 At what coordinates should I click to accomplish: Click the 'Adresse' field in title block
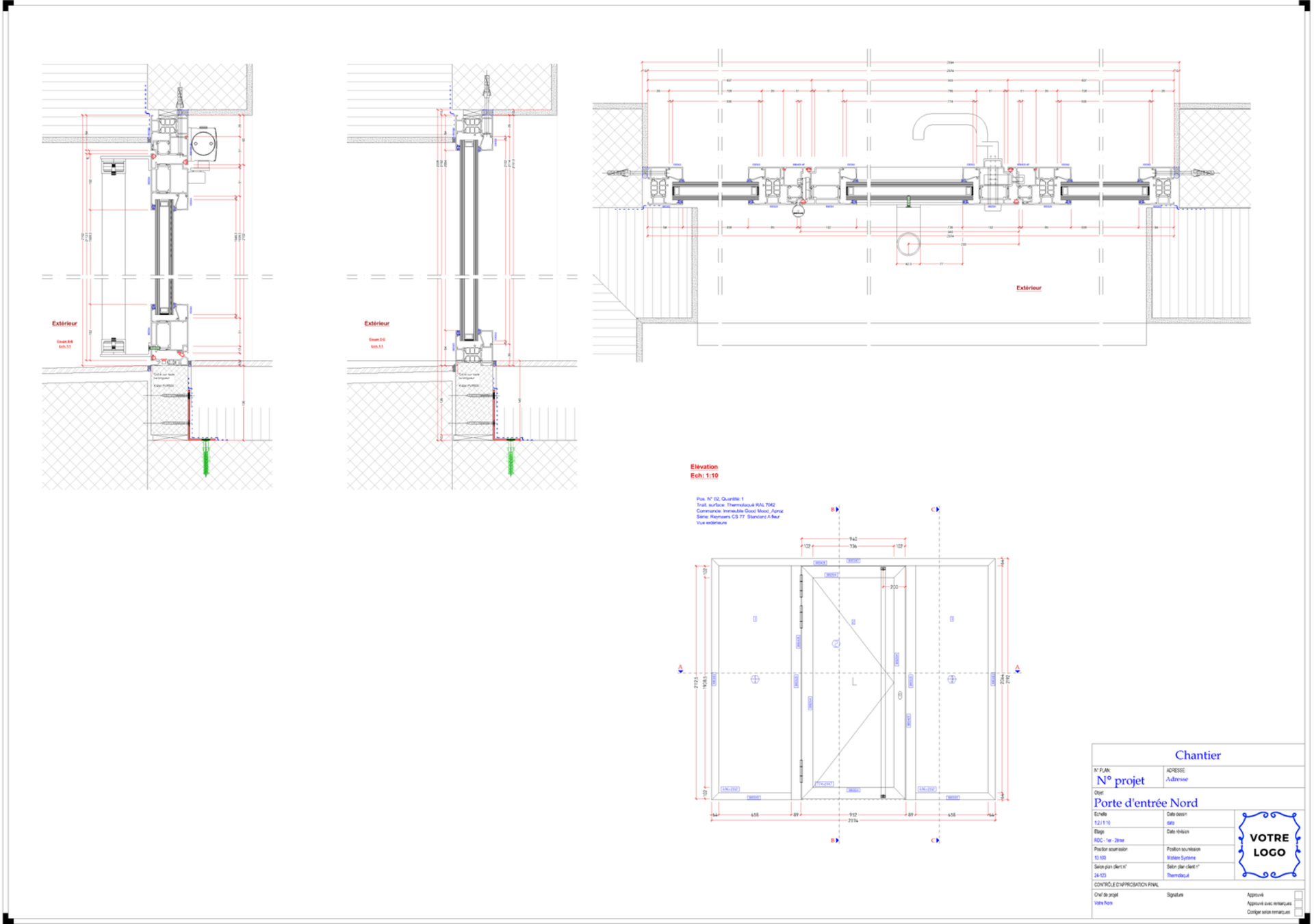[x=1176, y=779]
